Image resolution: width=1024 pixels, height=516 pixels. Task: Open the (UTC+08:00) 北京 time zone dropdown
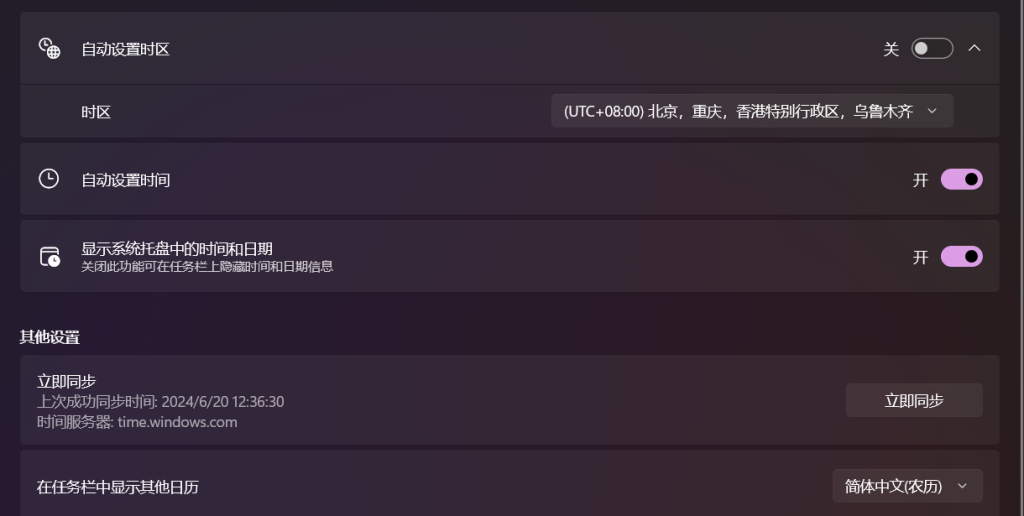[x=738, y=111]
